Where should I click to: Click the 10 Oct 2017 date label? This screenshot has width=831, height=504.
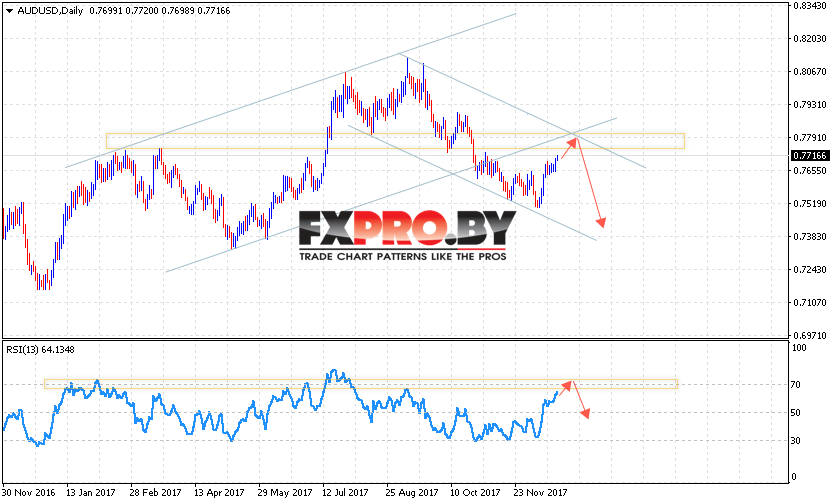(x=475, y=493)
